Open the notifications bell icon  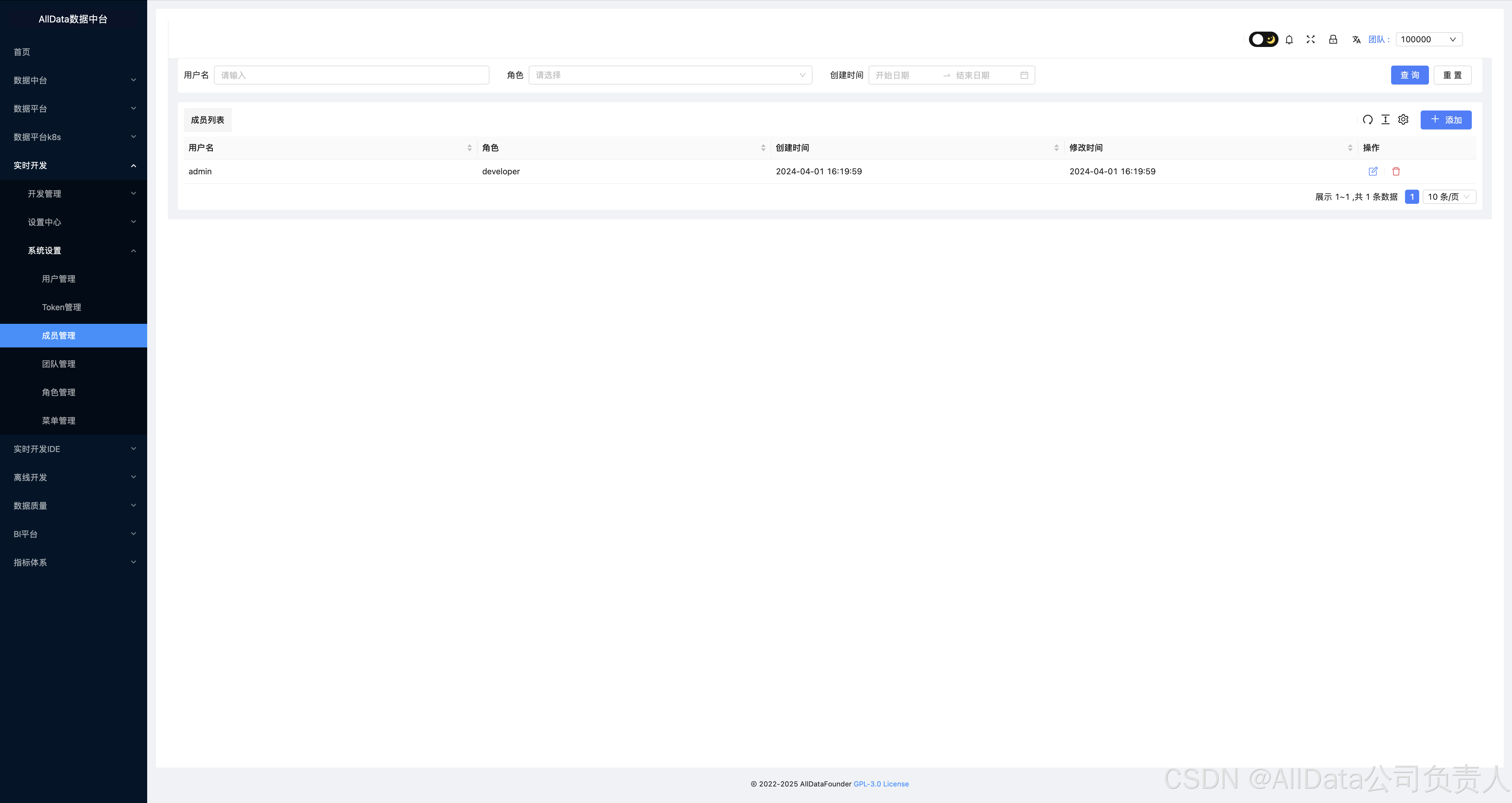tap(1289, 39)
